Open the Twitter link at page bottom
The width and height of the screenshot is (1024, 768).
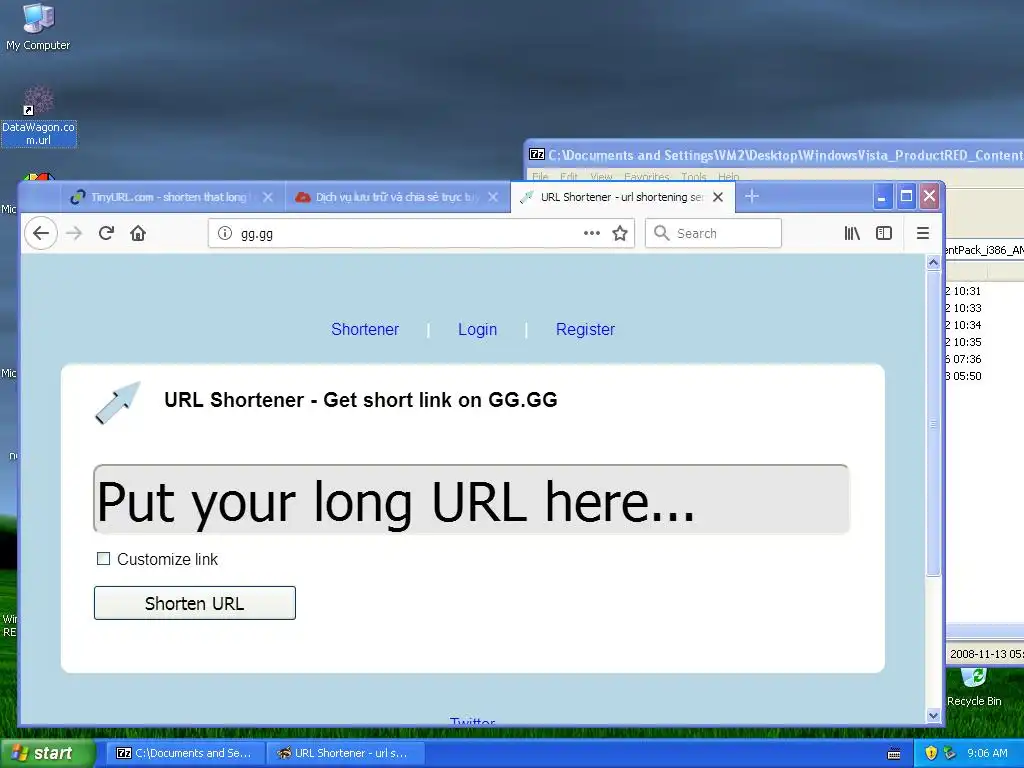(x=472, y=721)
